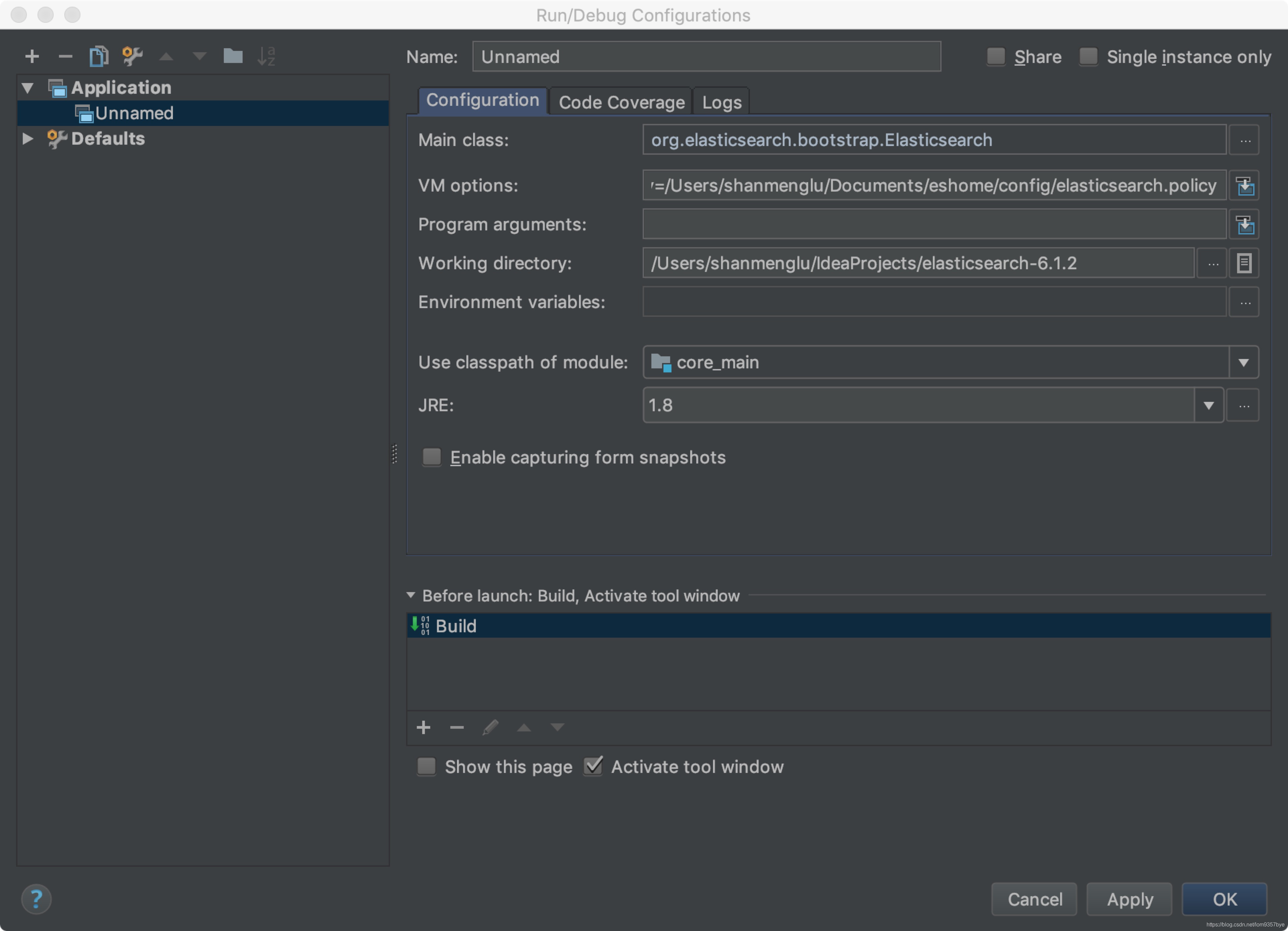Click the Working directory insert macros icon

(x=1244, y=264)
